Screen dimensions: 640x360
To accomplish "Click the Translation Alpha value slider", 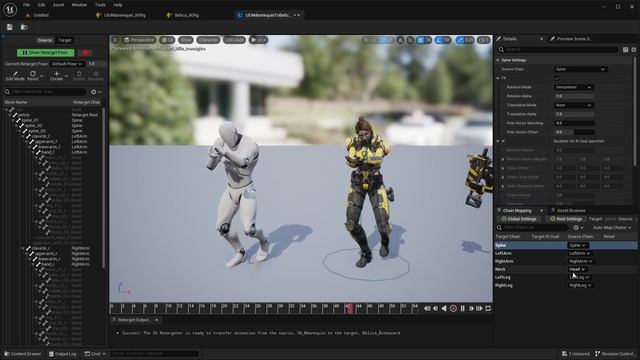I will coord(574,114).
